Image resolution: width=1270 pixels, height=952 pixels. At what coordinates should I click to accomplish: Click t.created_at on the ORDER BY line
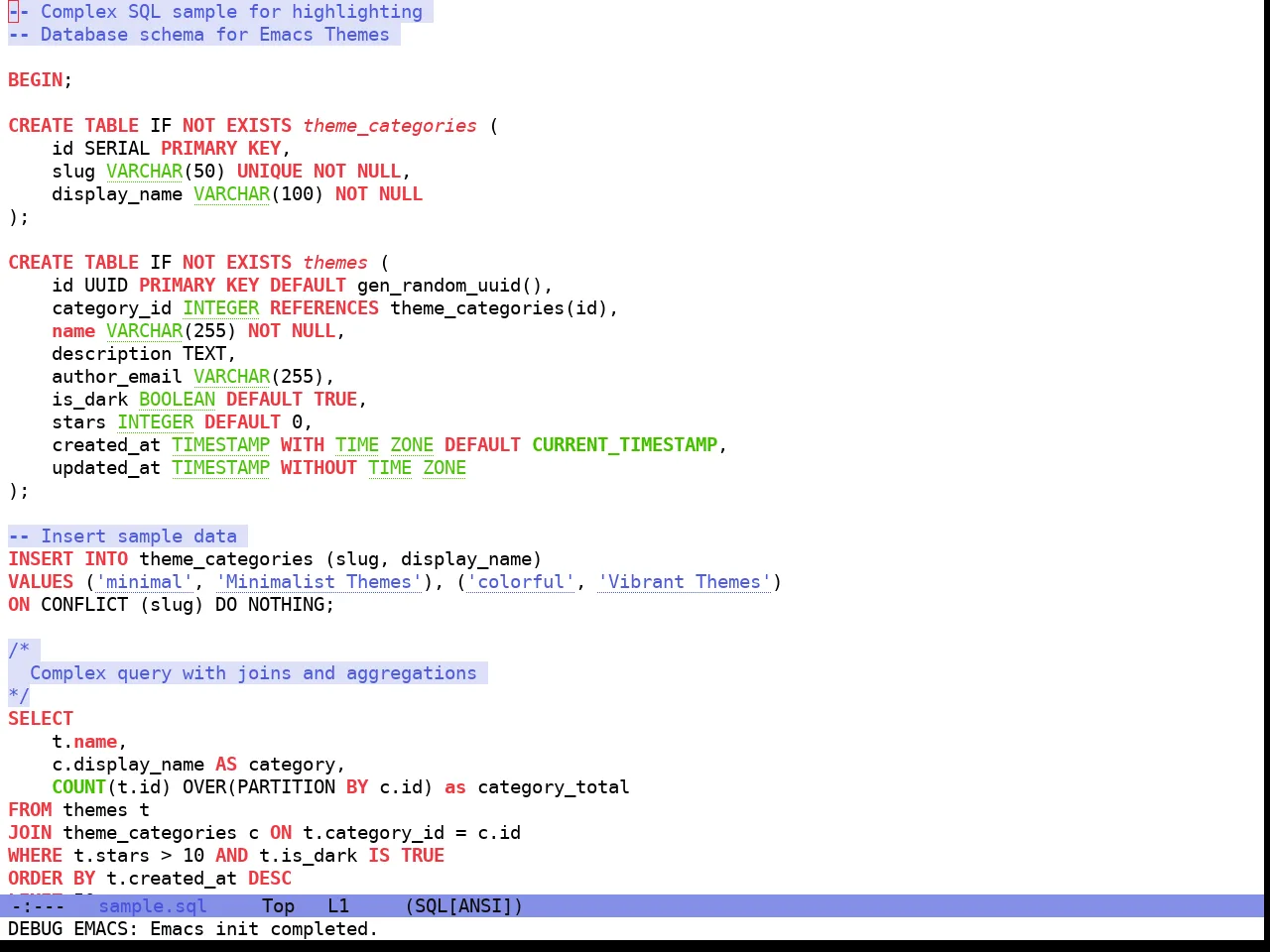172,879
